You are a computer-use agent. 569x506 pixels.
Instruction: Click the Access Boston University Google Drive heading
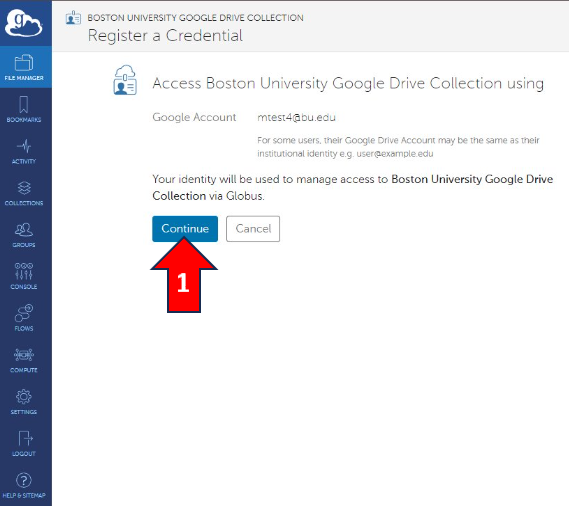coord(348,83)
